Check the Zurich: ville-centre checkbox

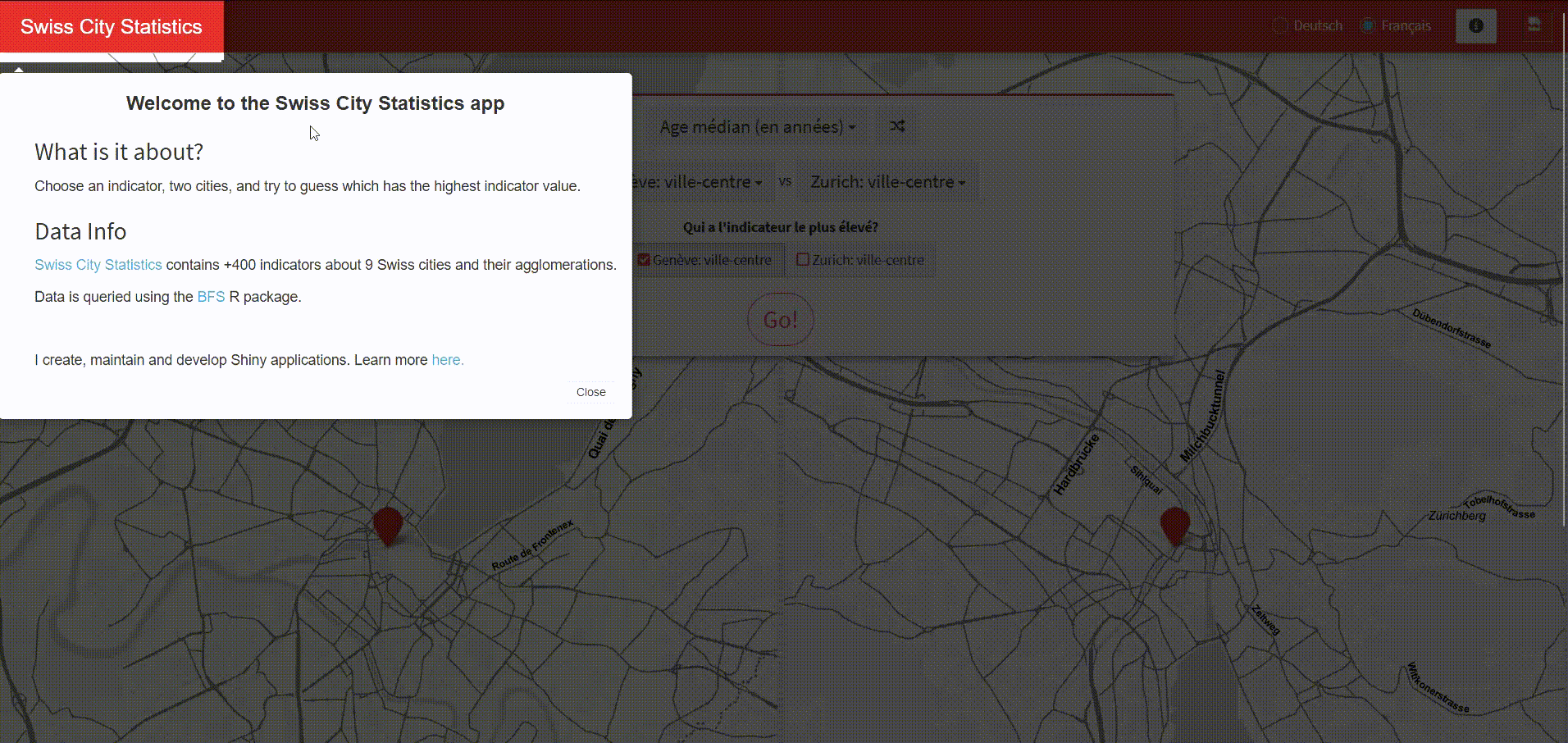803,260
